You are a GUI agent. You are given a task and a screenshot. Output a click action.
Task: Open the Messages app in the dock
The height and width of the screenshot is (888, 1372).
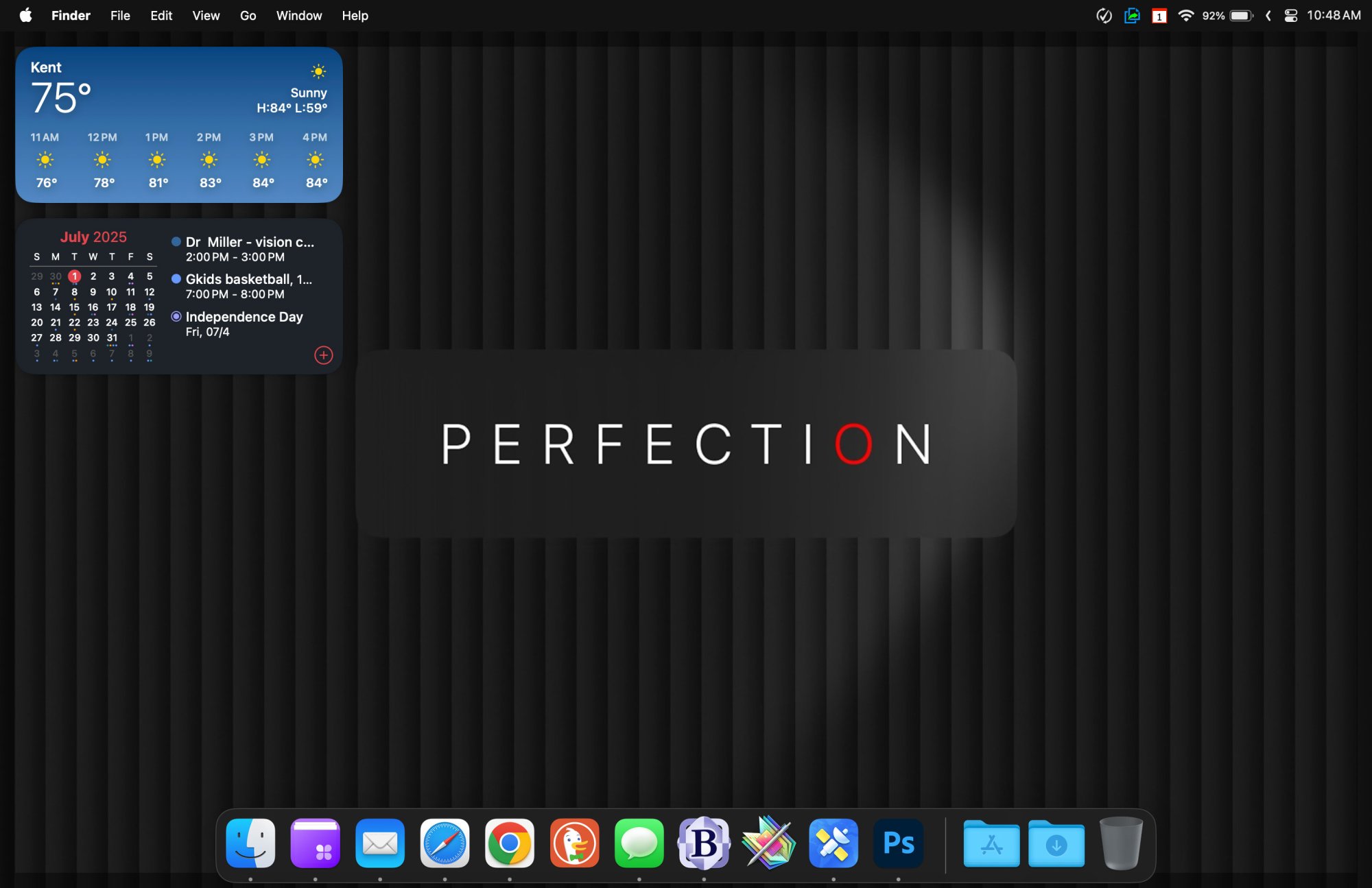point(639,843)
